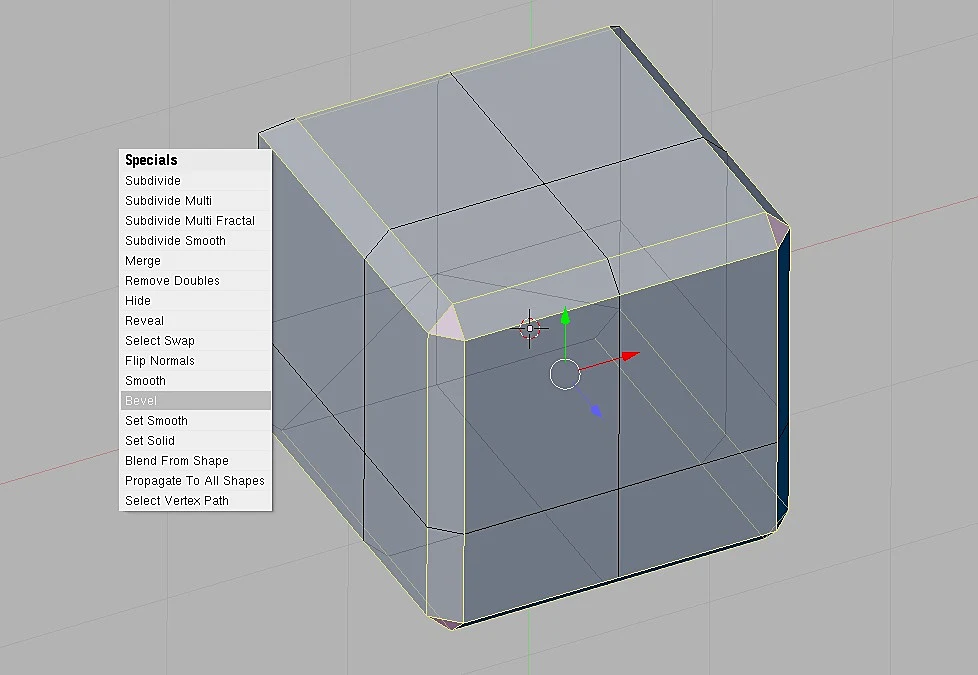Choose Select Swap option
The width and height of the screenshot is (978, 675).
pos(195,341)
